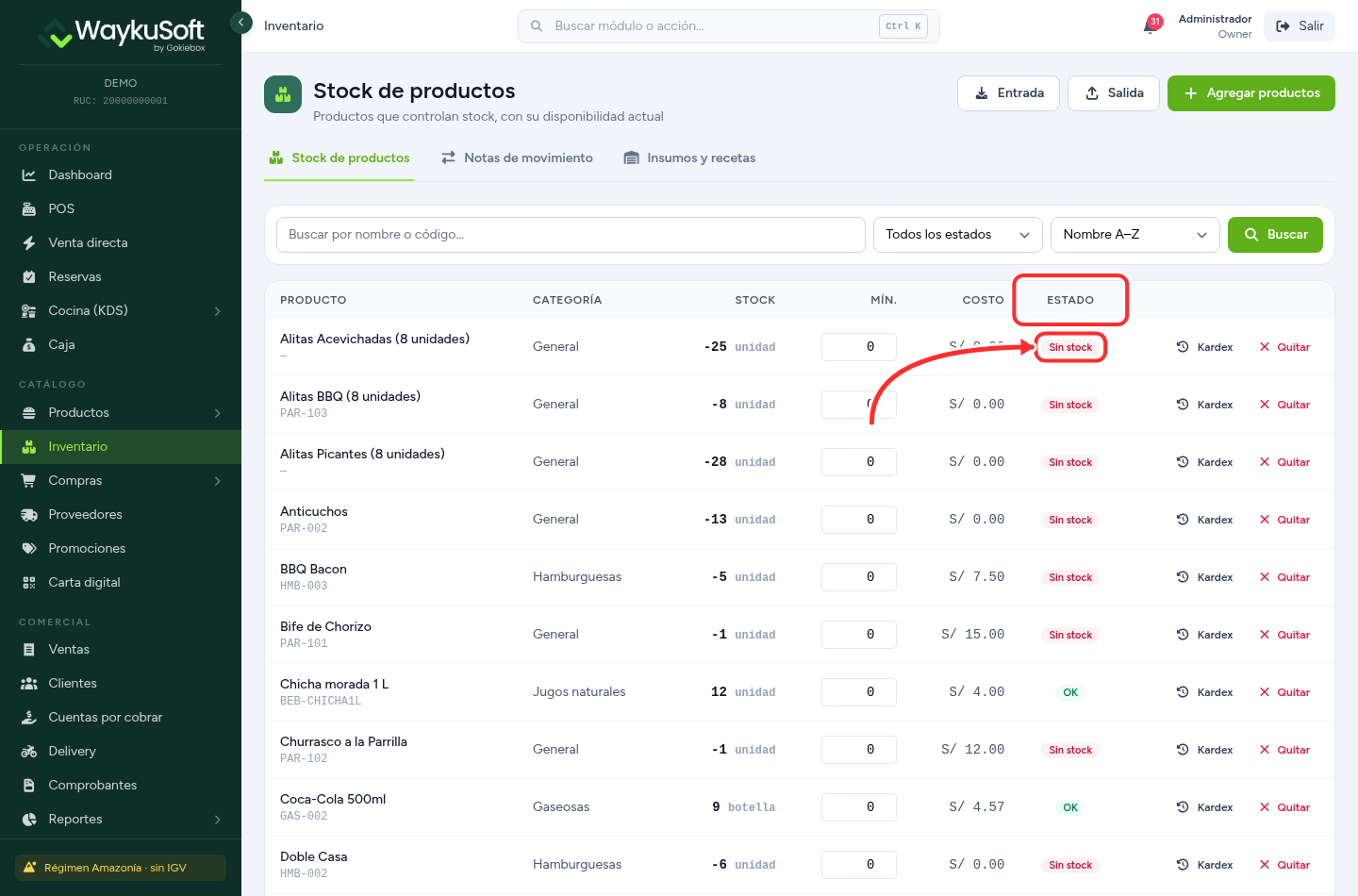Click the green Buscar button

[x=1275, y=235]
